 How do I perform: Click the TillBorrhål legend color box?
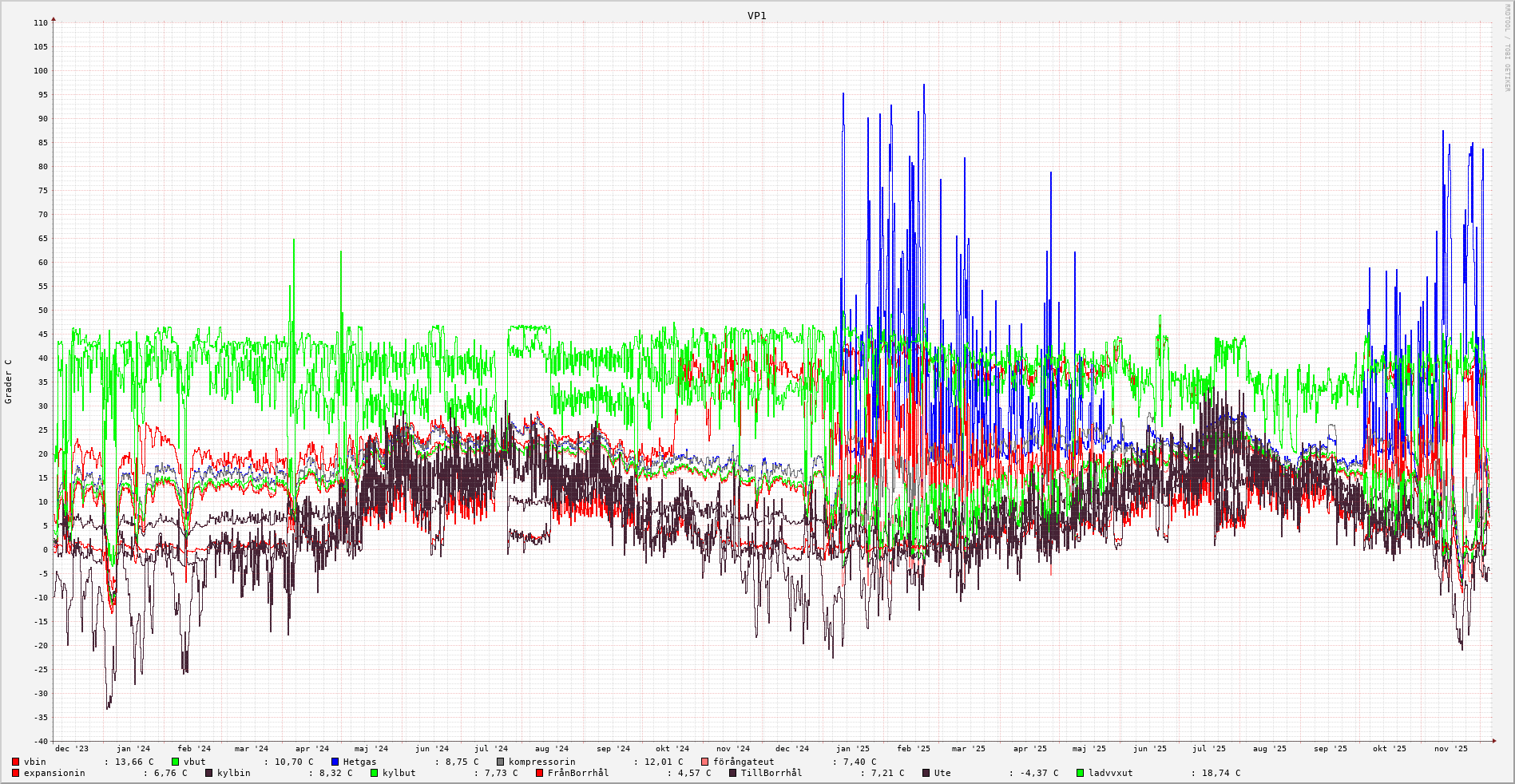pos(732,773)
